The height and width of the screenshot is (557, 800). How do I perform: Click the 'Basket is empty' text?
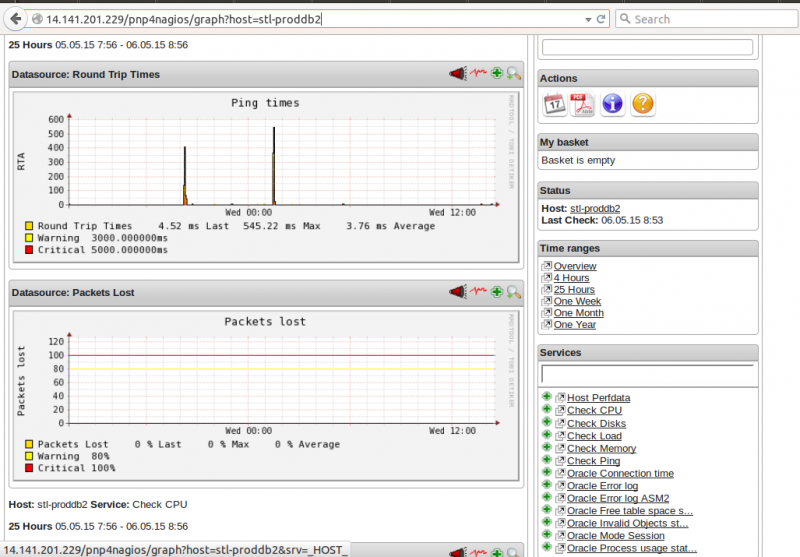click(578, 160)
